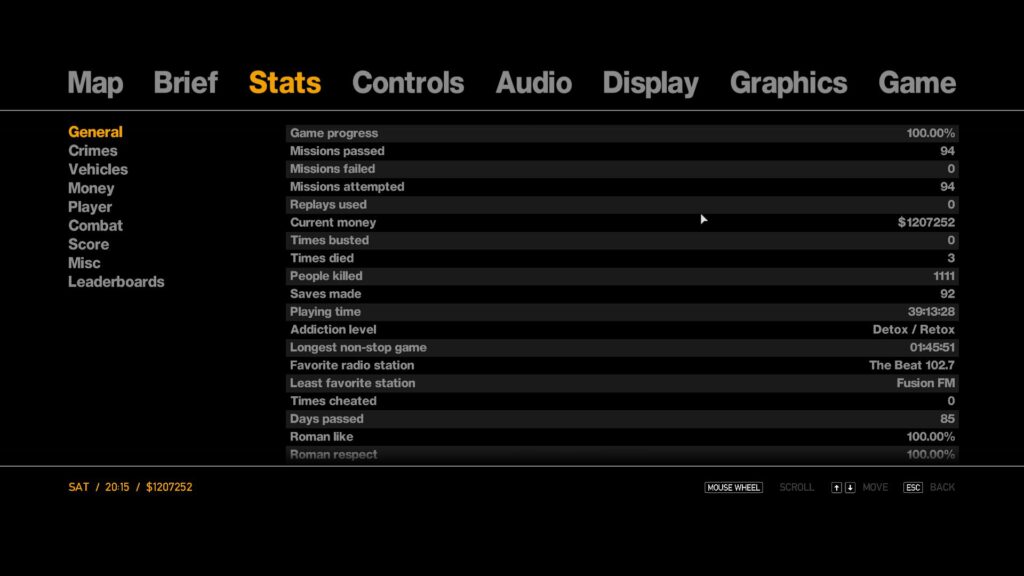Click the Game progress stat row
Viewport: 1024px width, 576px height.
click(620, 132)
